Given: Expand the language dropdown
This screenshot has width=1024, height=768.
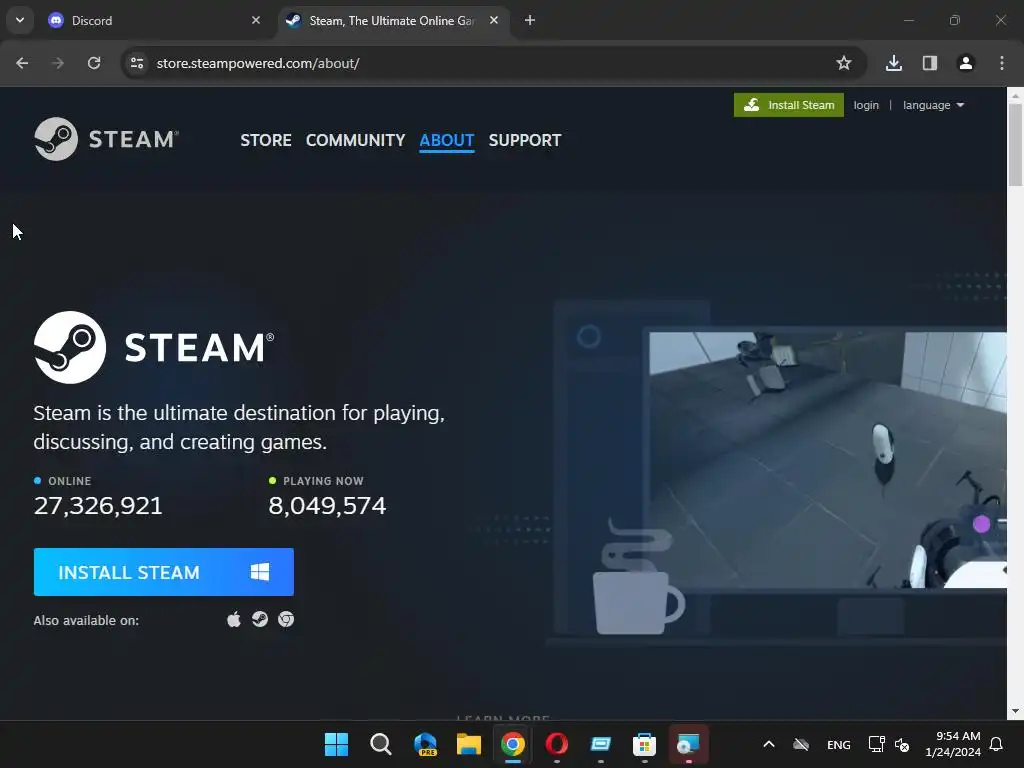Looking at the screenshot, I should [x=933, y=105].
